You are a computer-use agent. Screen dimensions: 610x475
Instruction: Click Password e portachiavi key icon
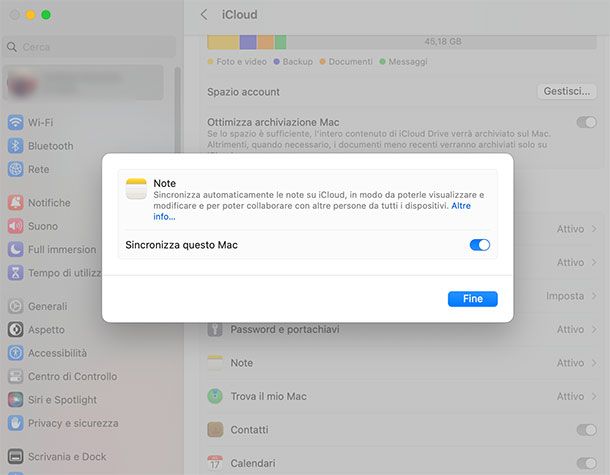coord(215,329)
